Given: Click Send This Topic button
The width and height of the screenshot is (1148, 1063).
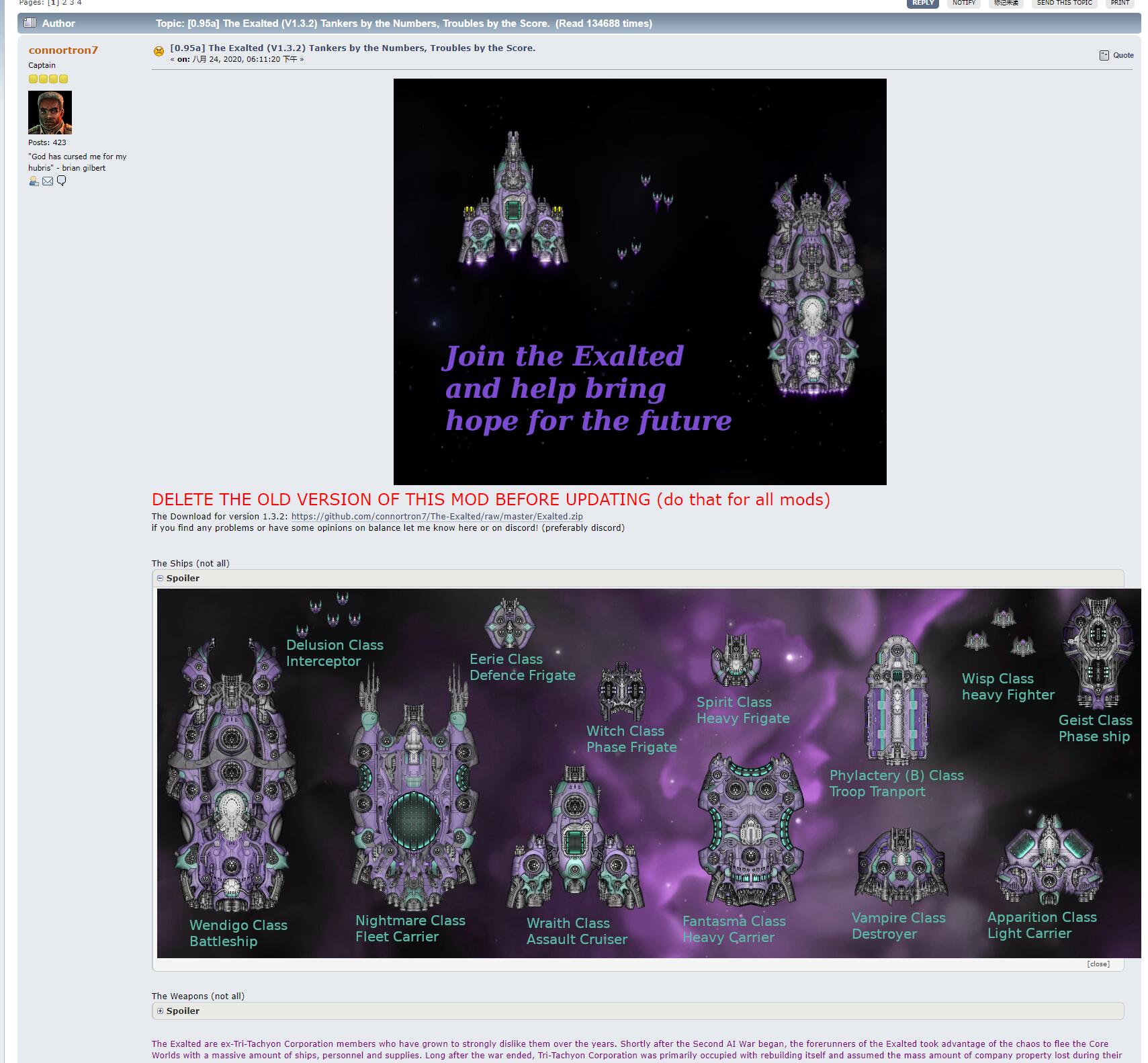Looking at the screenshot, I should point(1064,3).
